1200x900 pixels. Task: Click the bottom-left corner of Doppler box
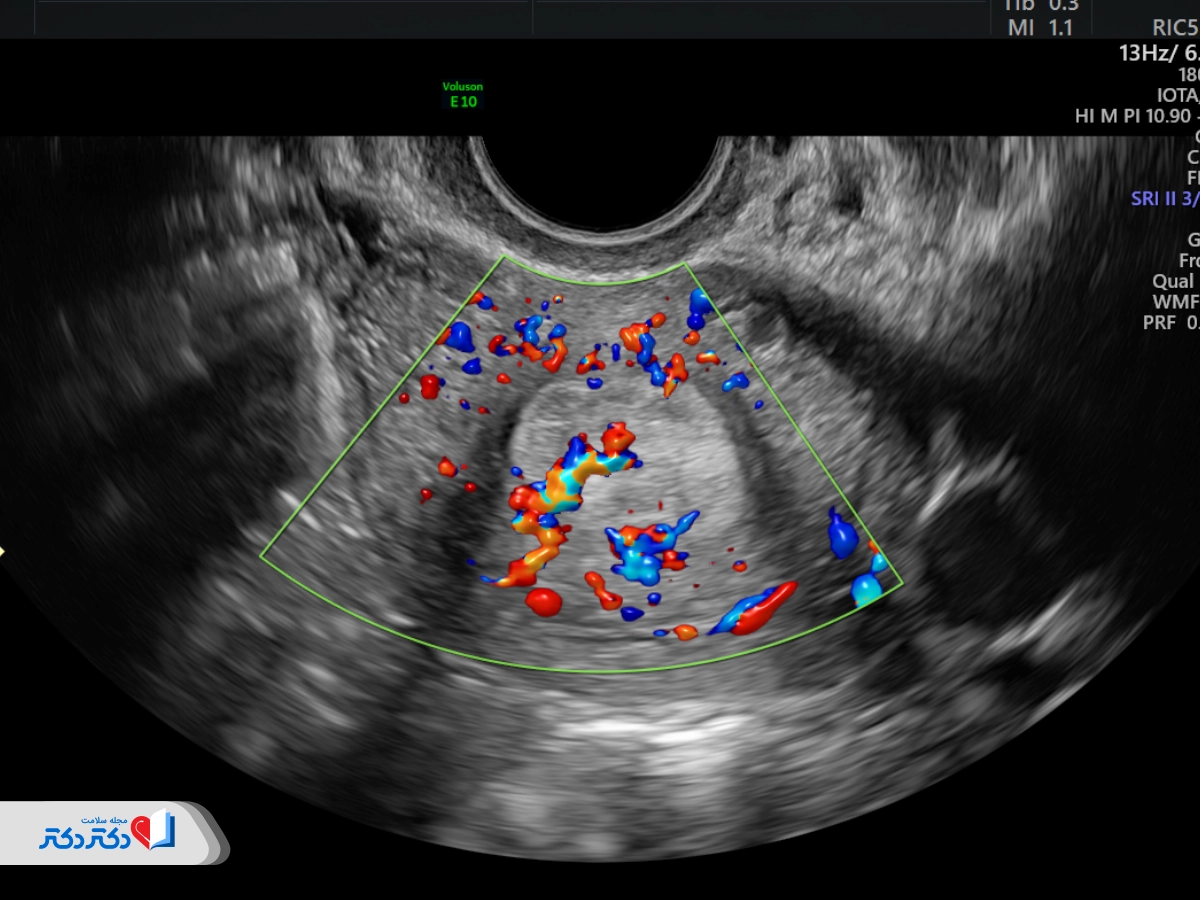[x=263, y=556]
